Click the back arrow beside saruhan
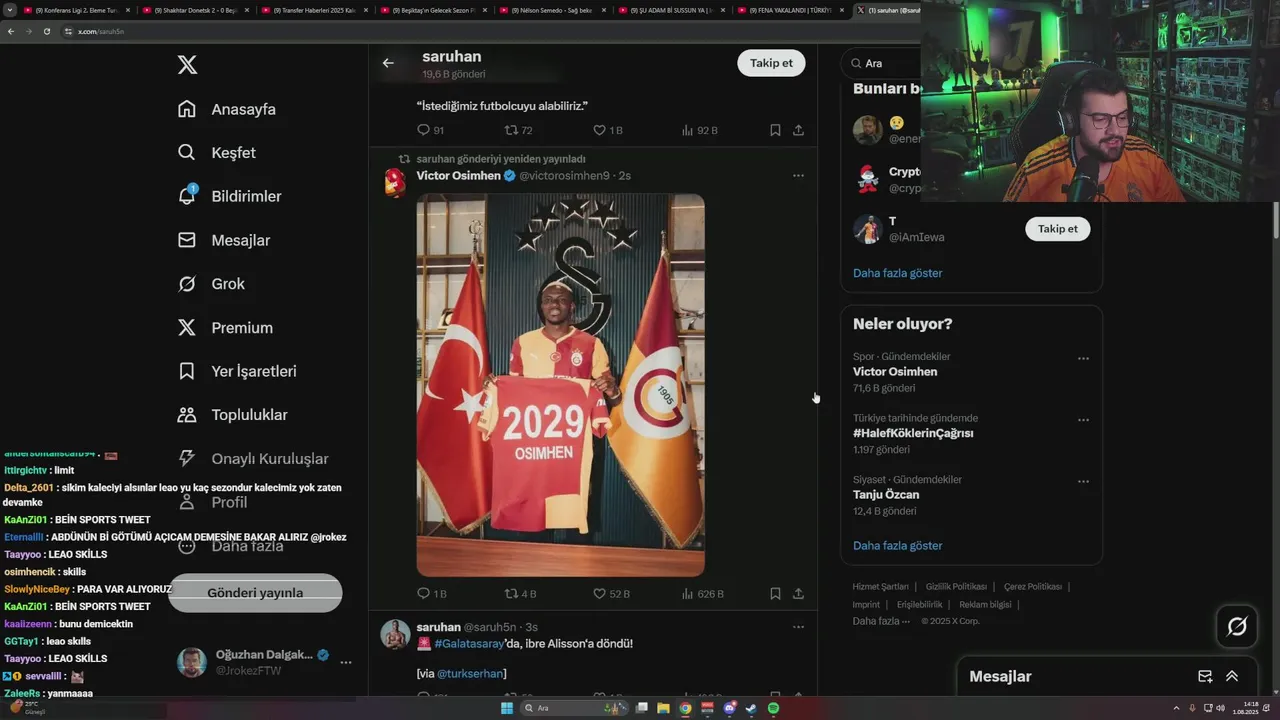The image size is (1280, 720). click(x=388, y=63)
